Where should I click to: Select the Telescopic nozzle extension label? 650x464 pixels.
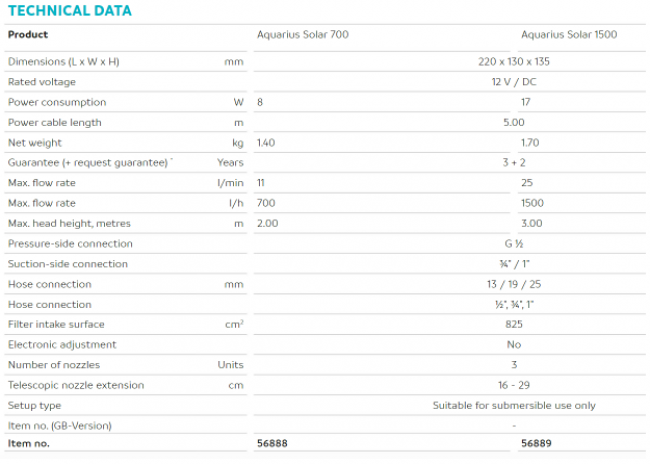pyautogui.click(x=76, y=385)
